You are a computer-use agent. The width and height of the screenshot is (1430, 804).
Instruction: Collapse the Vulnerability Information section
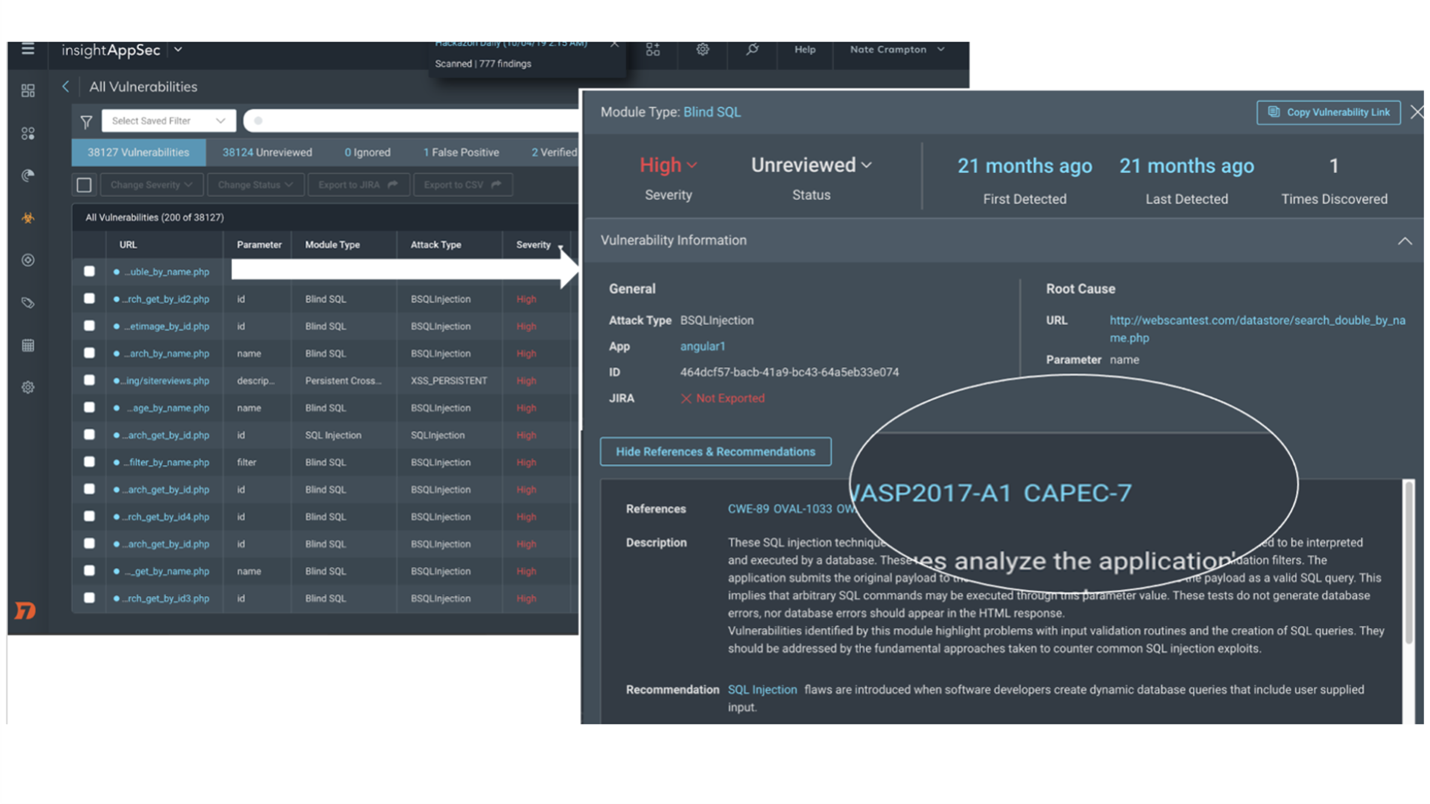1404,240
